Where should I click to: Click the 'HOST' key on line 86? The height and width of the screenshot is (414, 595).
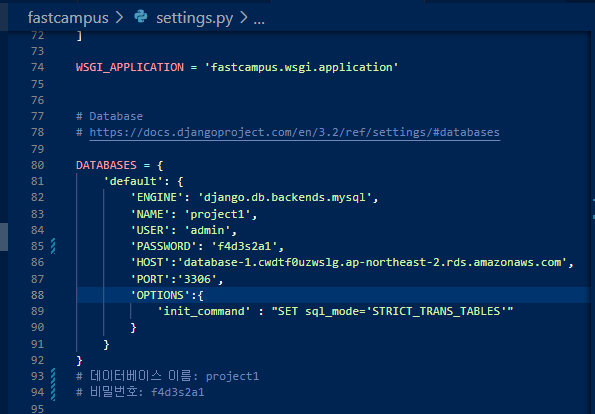150,263
